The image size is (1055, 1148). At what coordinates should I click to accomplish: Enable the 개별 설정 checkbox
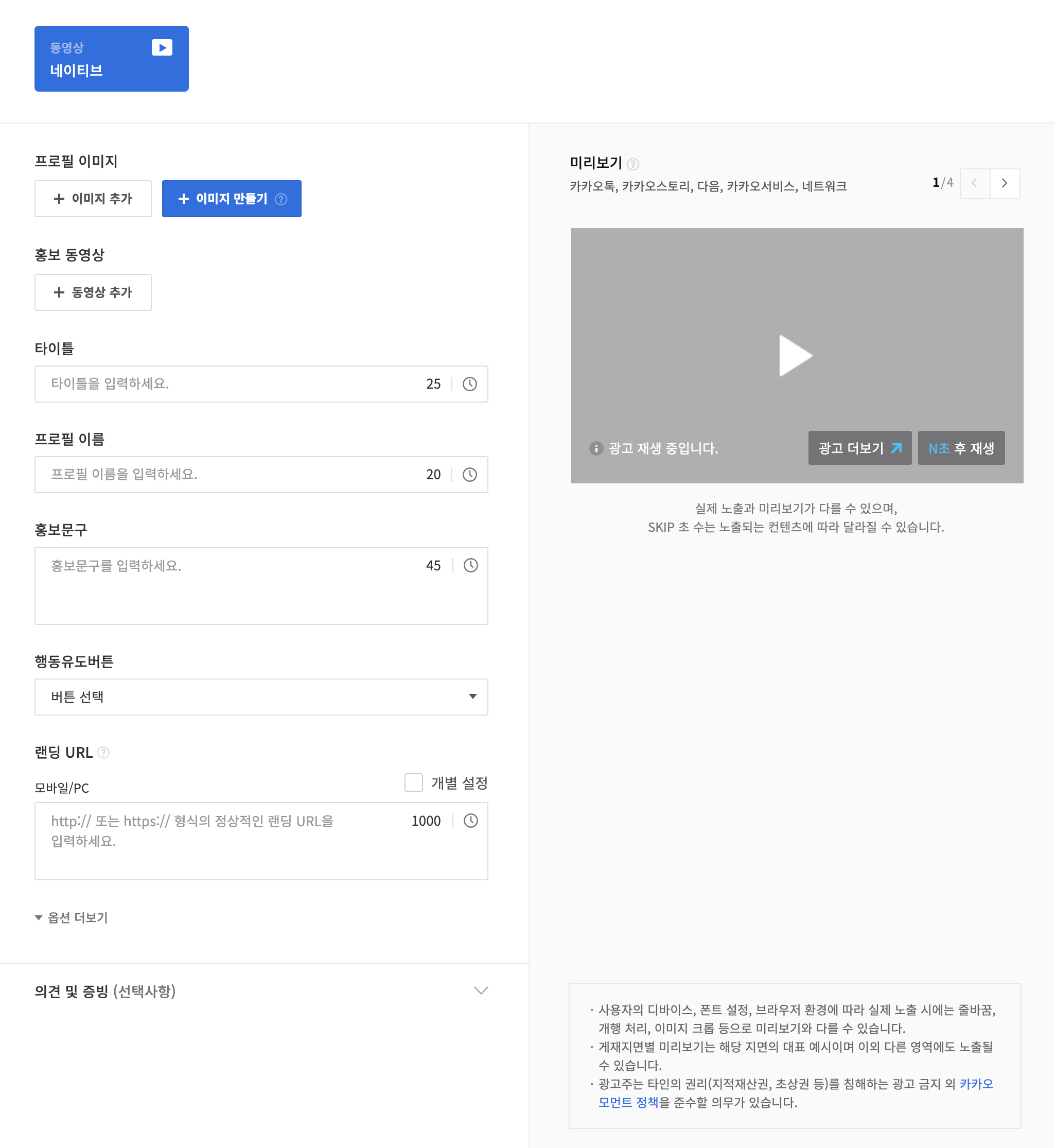pyautogui.click(x=413, y=782)
